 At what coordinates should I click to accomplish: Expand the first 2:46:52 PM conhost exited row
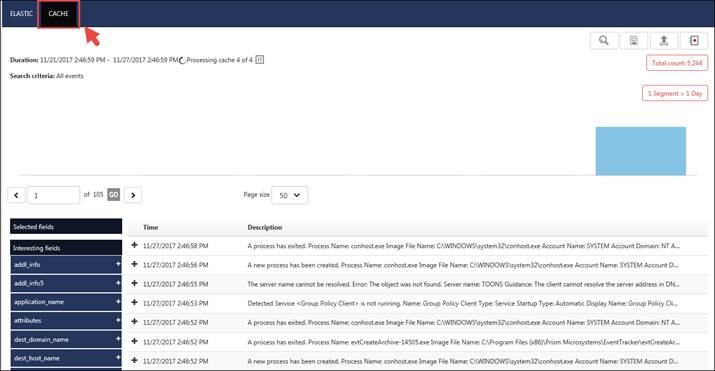coord(134,322)
